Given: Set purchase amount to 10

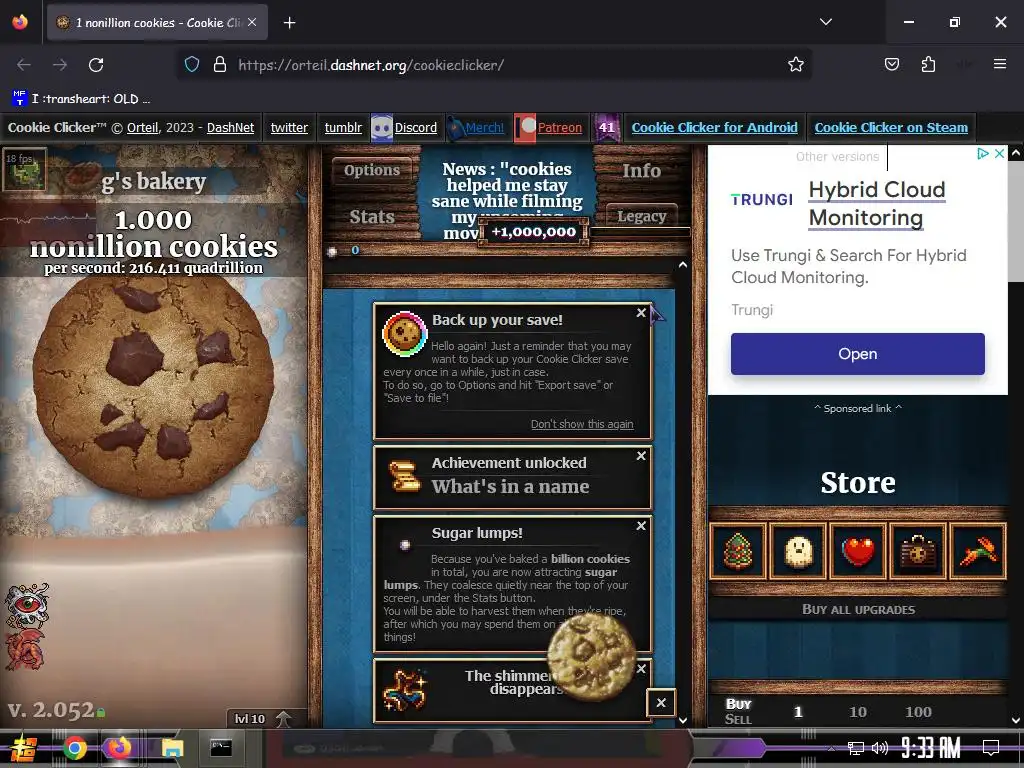Looking at the screenshot, I should click(858, 712).
